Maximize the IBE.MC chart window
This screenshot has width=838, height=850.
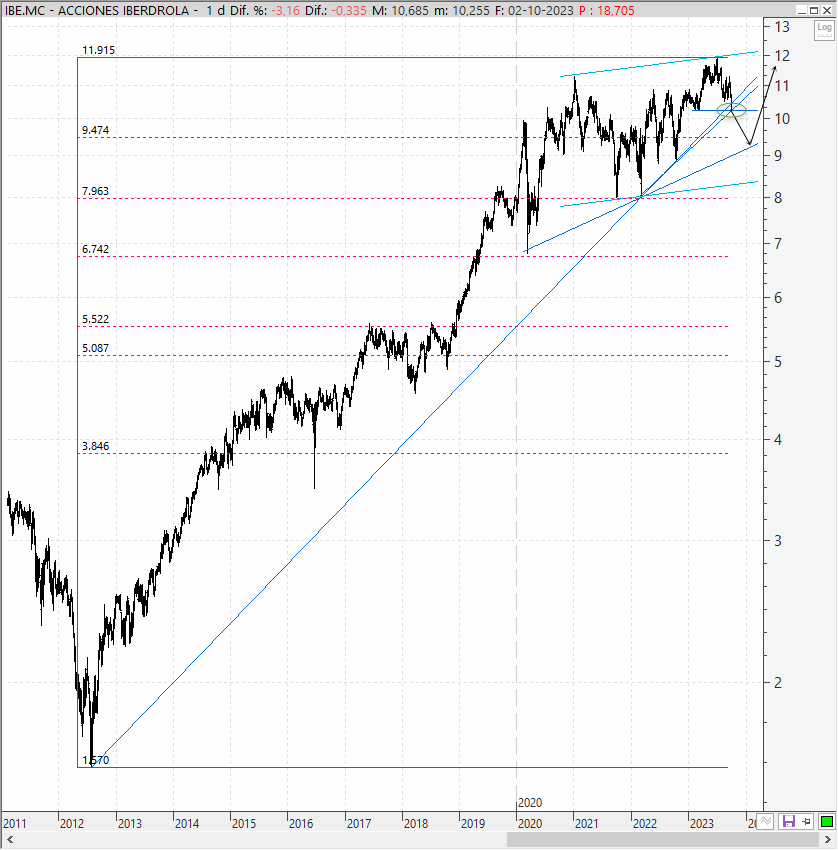pos(814,10)
